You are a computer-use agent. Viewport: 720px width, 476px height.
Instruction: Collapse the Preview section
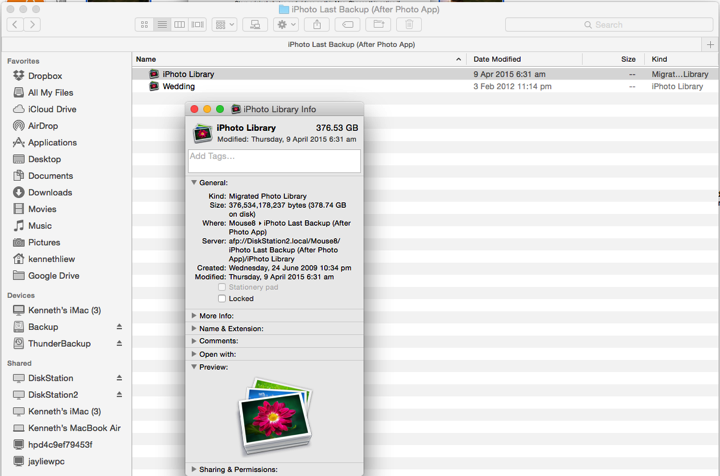pyautogui.click(x=194, y=367)
